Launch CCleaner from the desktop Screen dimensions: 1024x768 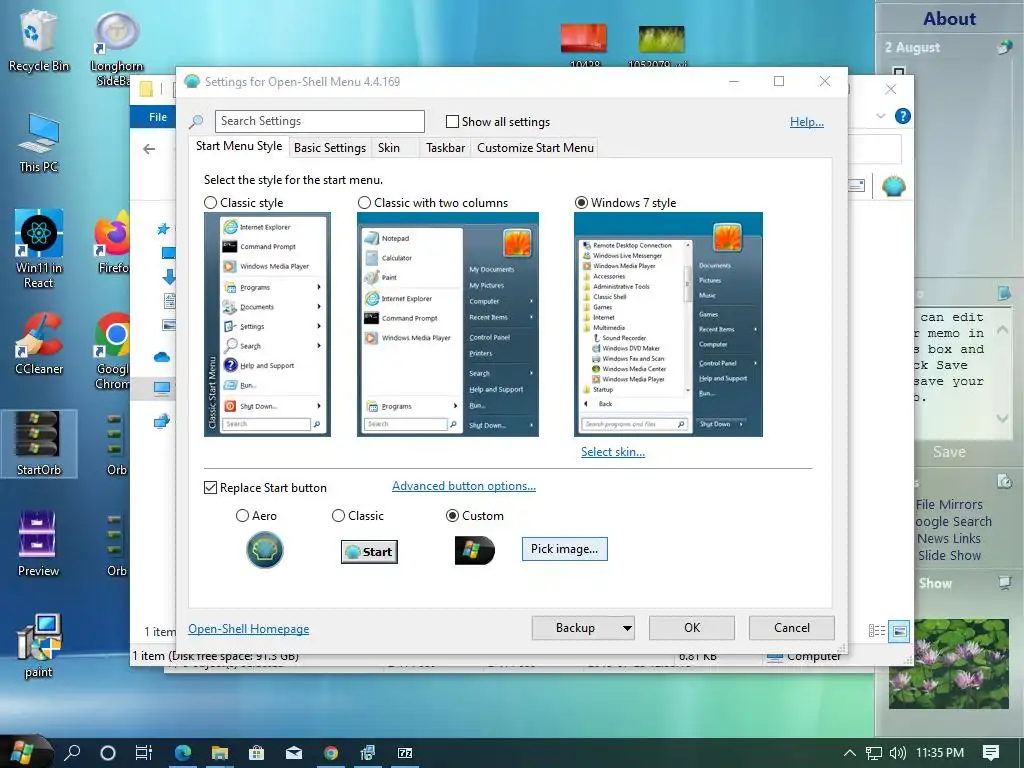[39, 344]
